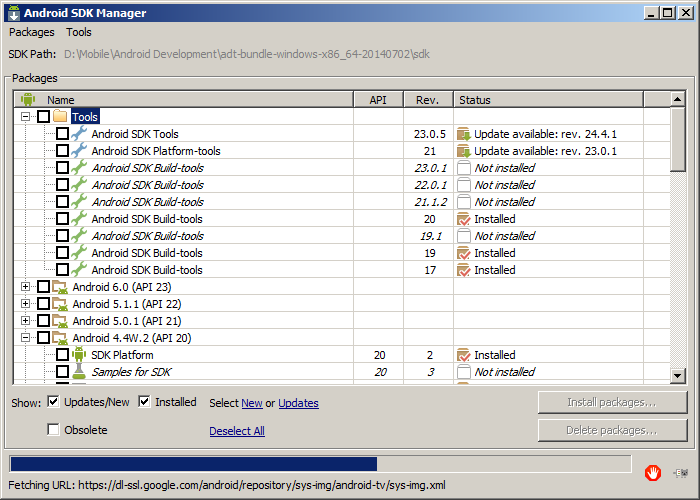The width and height of the screenshot is (700, 500).
Task: Click the Android robot icon in Name header
Action: [x=28, y=99]
